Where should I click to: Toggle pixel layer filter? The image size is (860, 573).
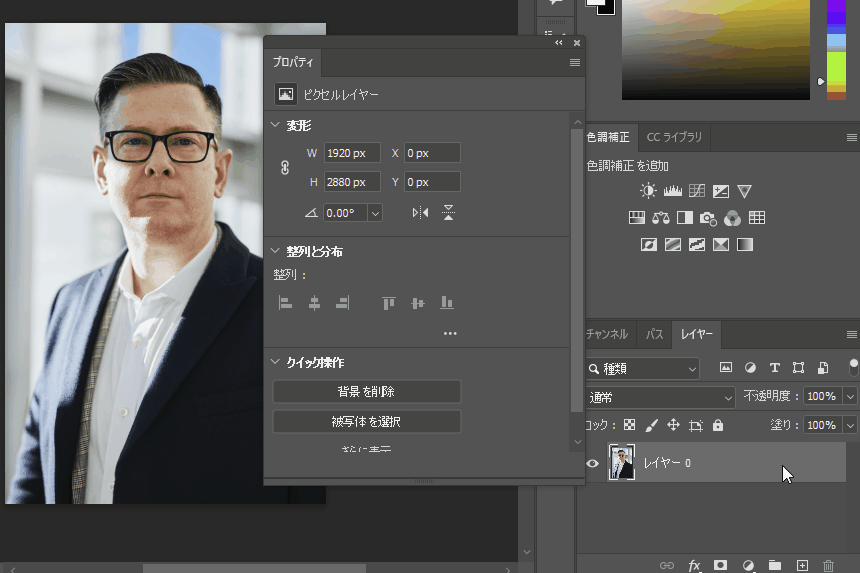pos(726,367)
